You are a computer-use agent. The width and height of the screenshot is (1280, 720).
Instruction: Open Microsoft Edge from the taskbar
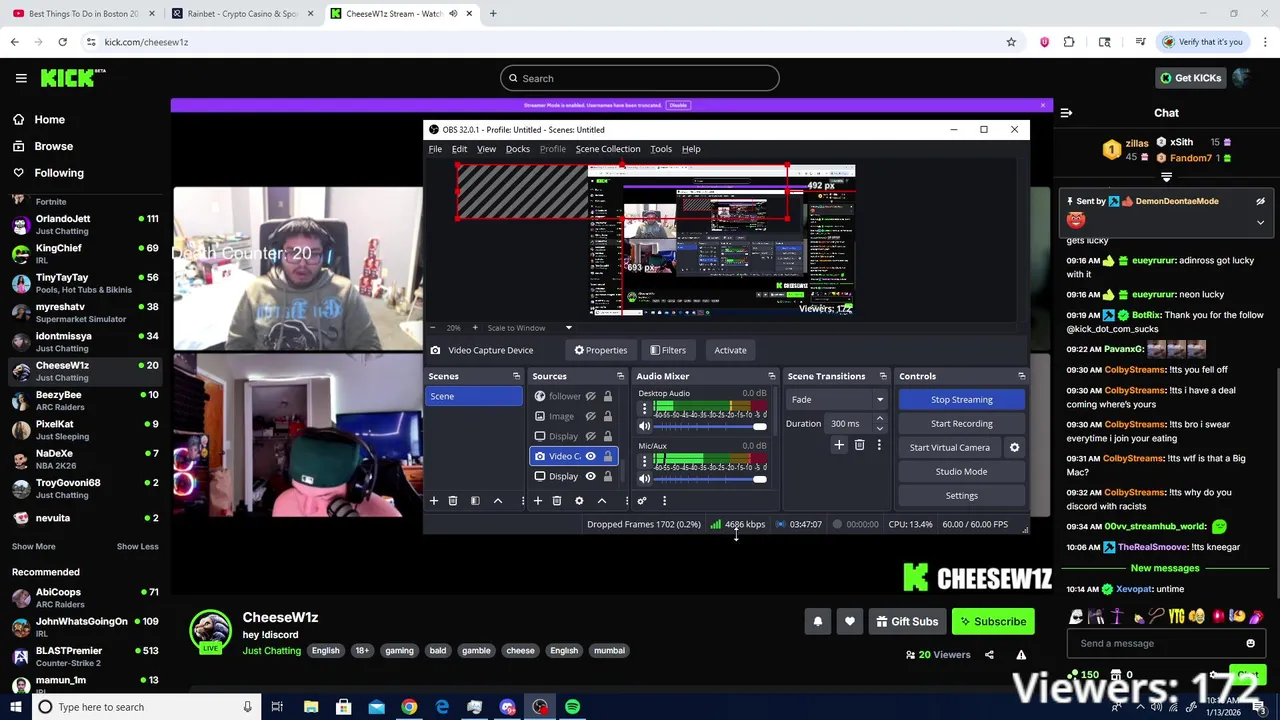click(x=442, y=707)
